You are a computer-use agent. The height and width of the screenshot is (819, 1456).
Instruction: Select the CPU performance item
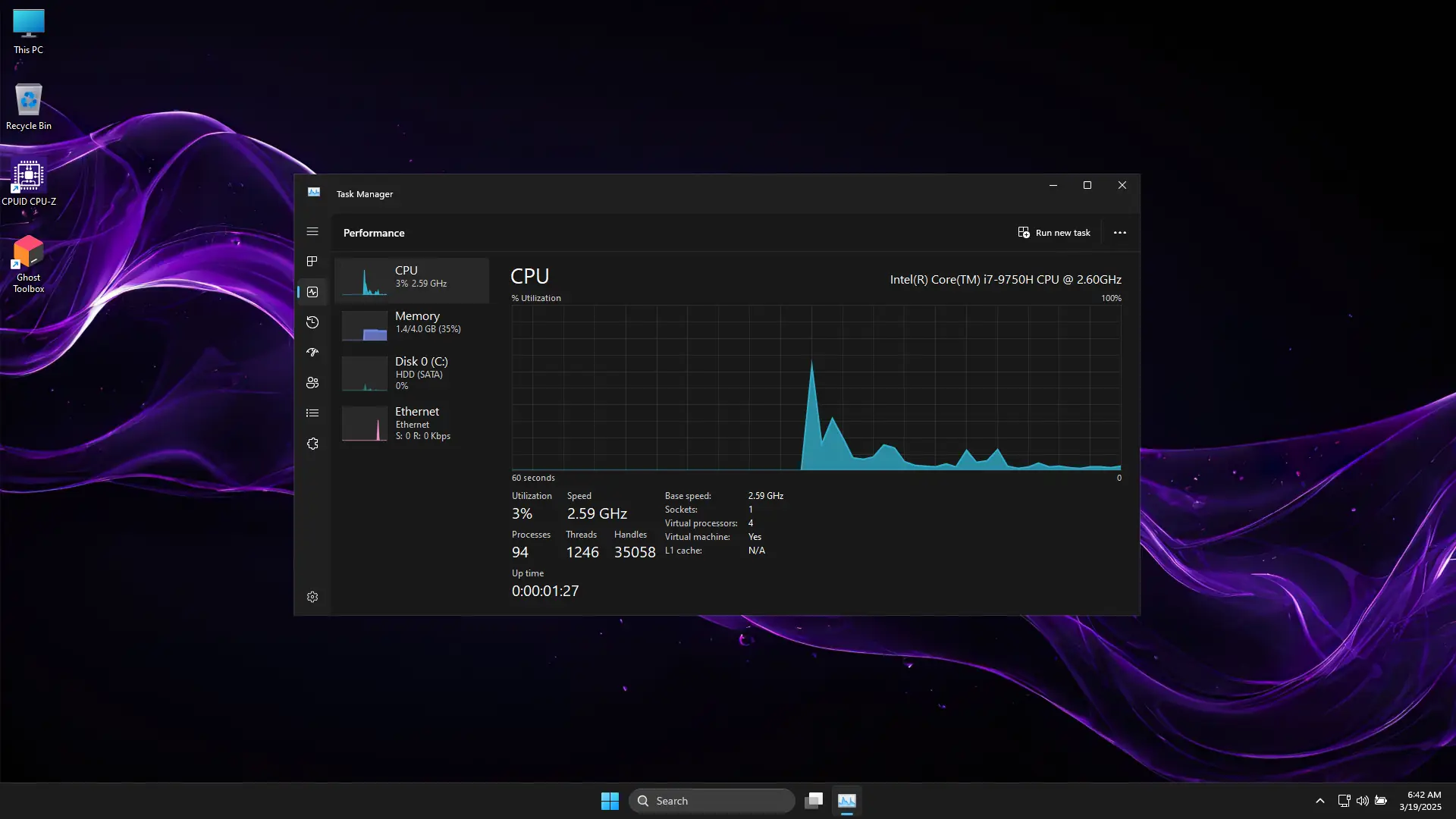point(412,280)
